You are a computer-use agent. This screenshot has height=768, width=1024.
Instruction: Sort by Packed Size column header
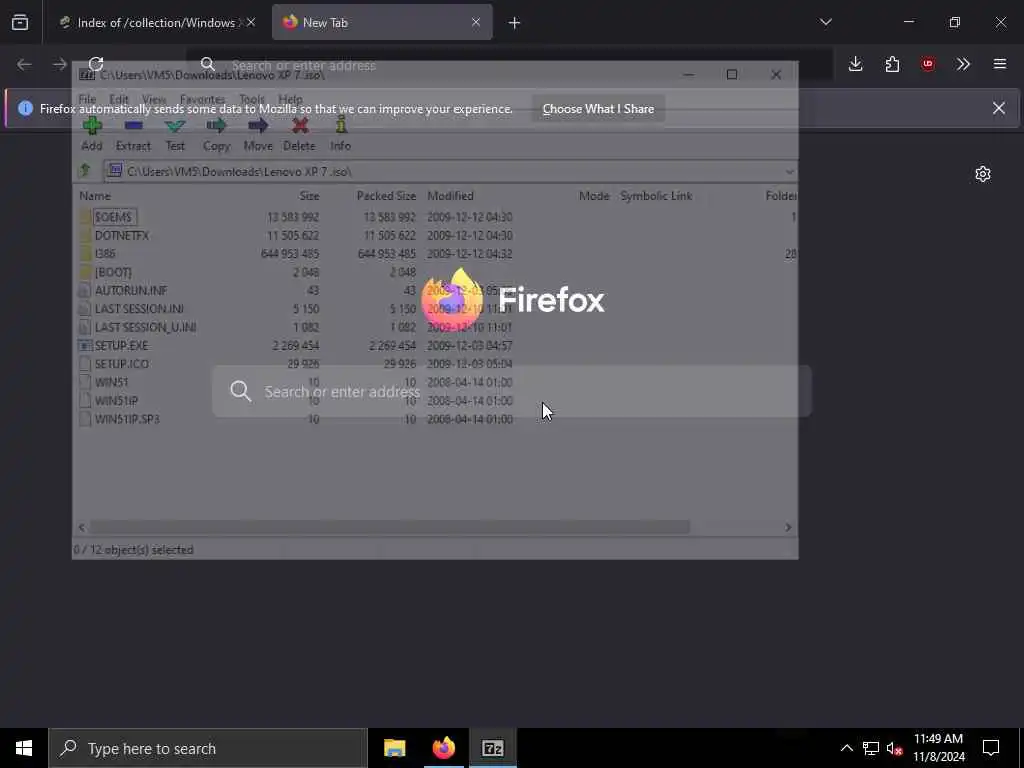(x=386, y=196)
